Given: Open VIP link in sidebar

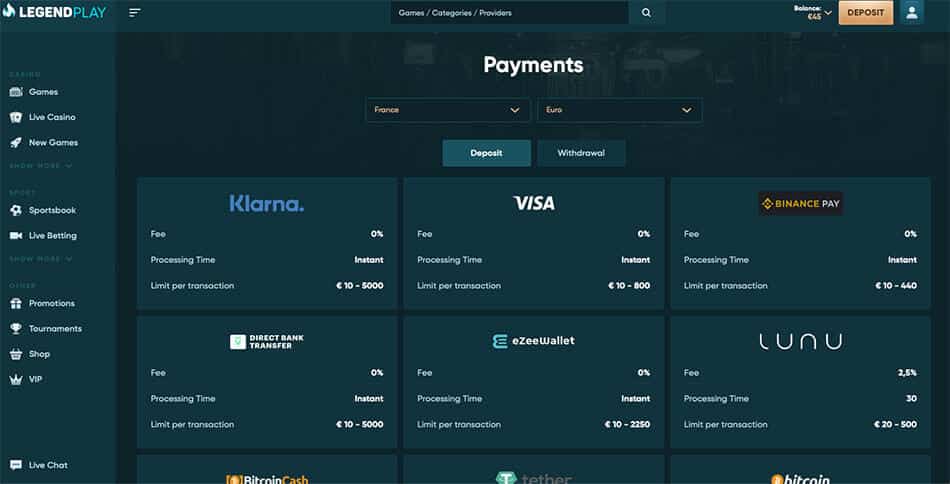Looking at the screenshot, I should [x=36, y=379].
